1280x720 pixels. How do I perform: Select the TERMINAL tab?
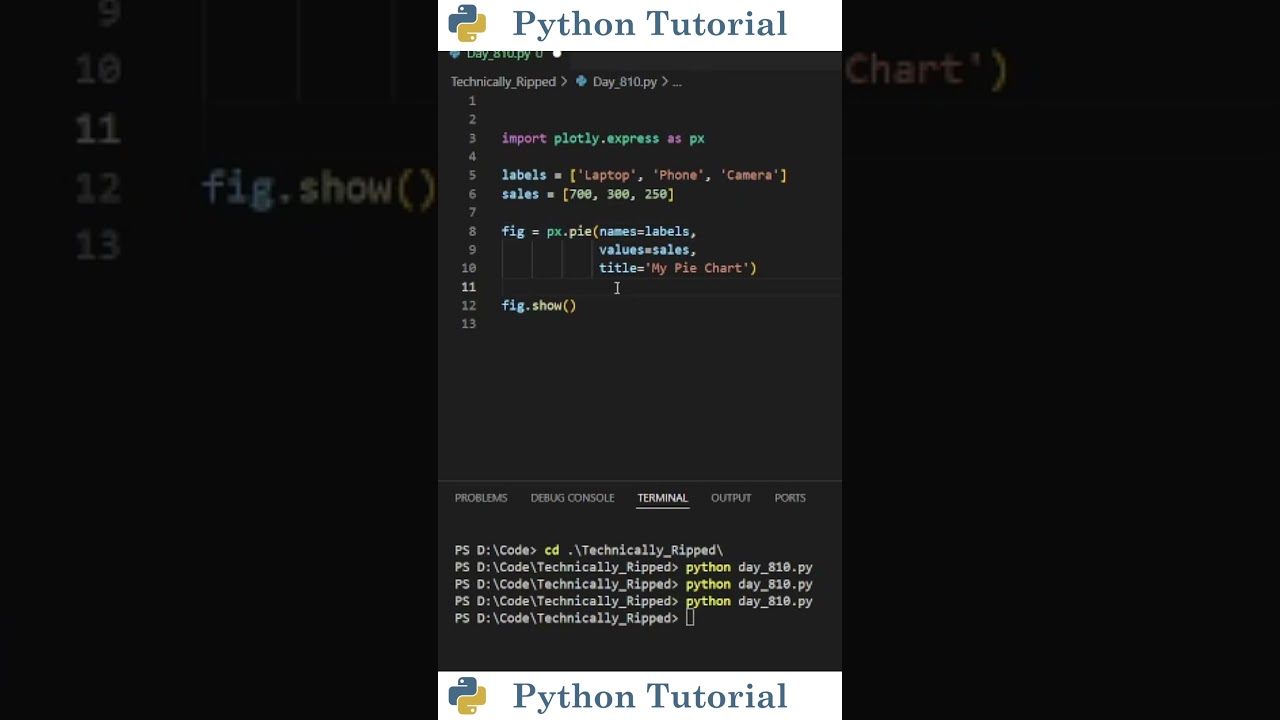coord(663,498)
